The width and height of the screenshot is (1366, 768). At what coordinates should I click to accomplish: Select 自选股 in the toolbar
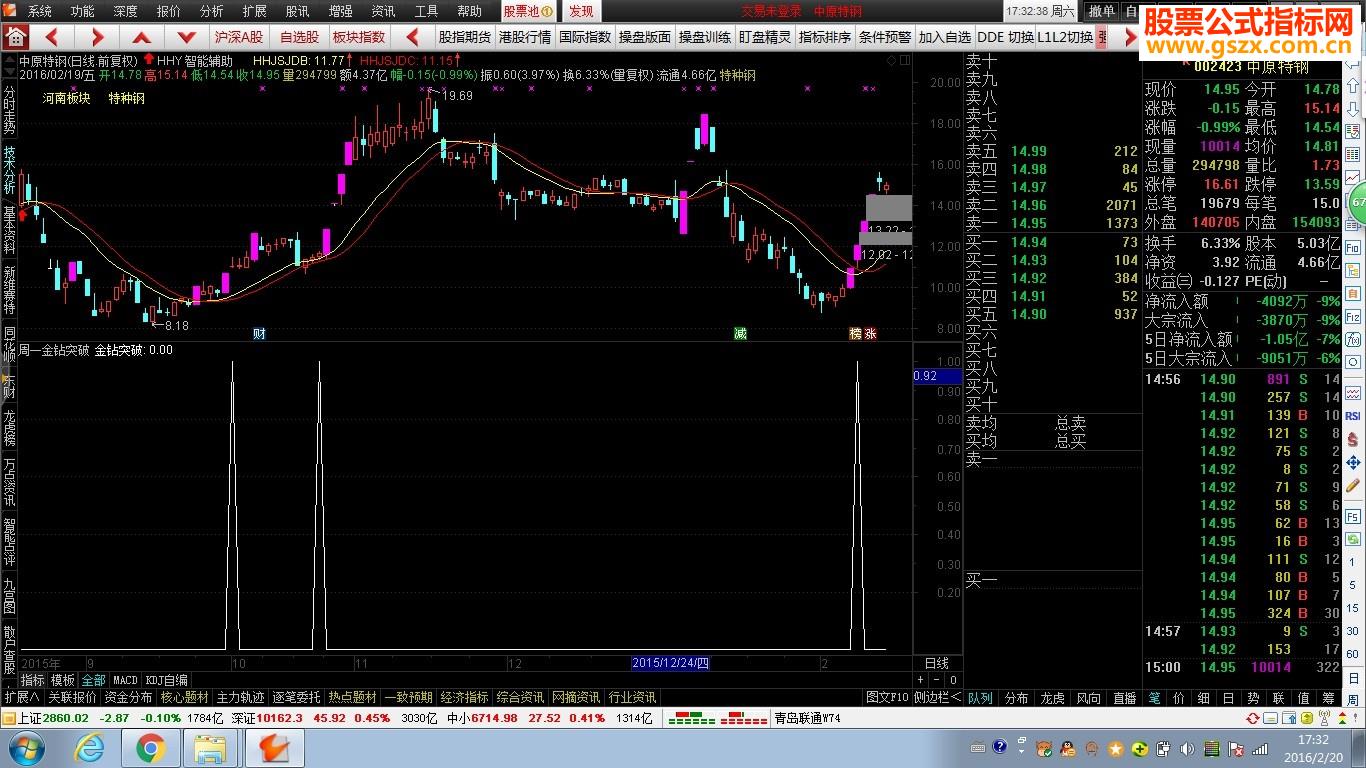point(299,37)
